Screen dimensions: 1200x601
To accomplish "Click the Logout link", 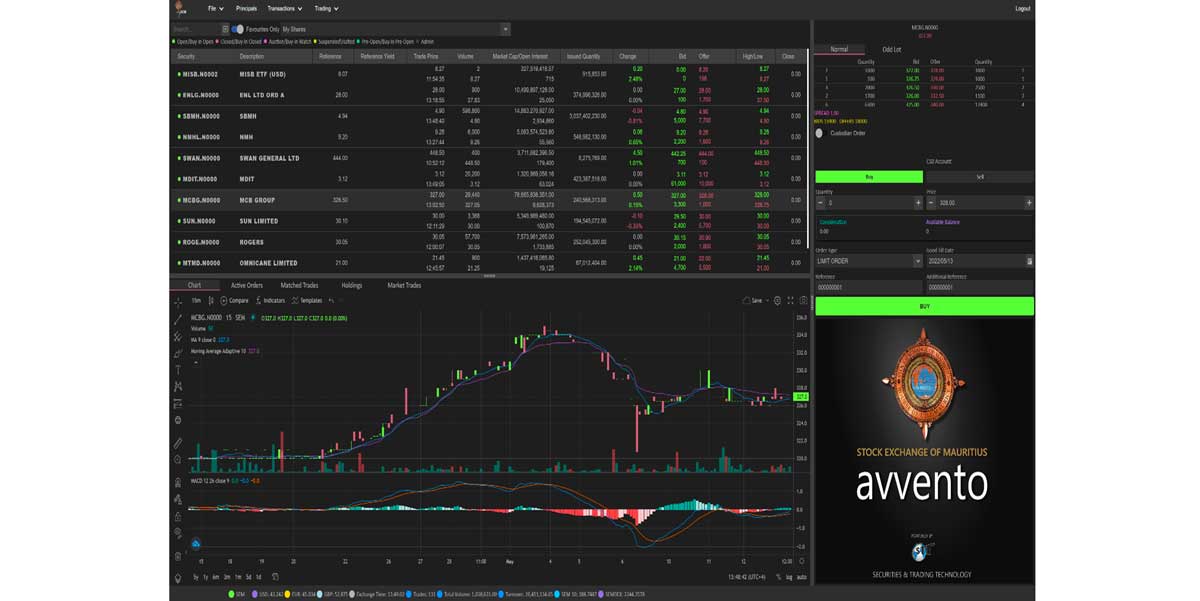I will (1022, 8).
